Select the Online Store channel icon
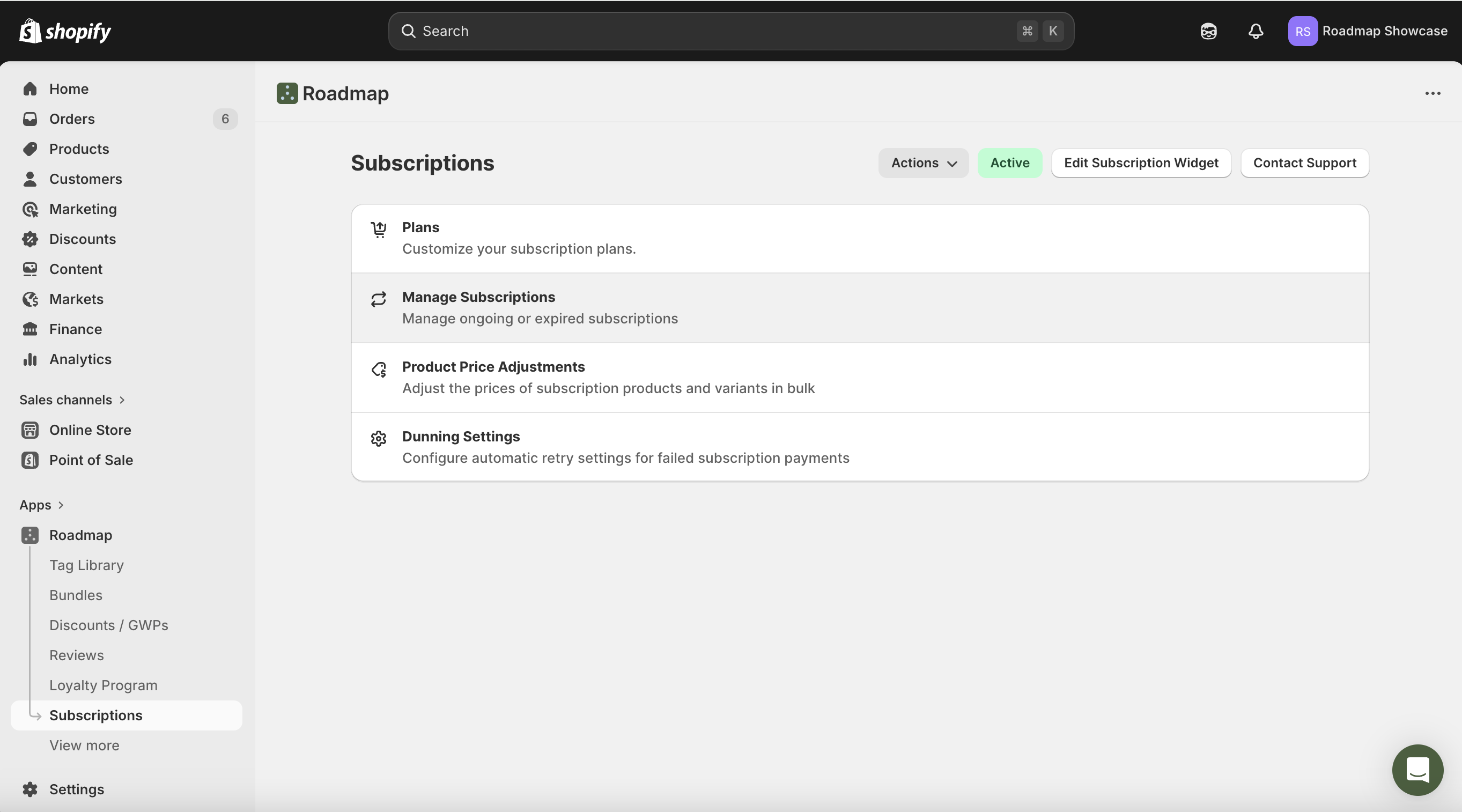This screenshot has height=812, width=1462. tap(30, 430)
